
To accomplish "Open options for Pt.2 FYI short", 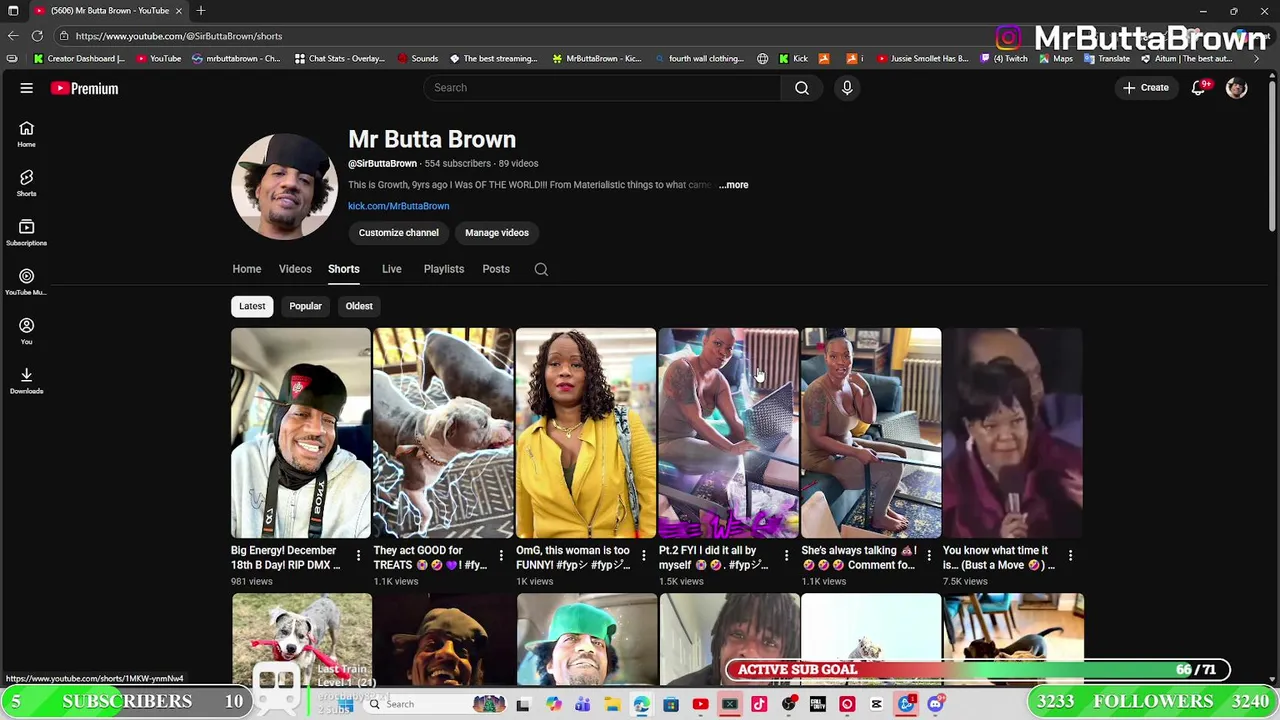I will point(786,555).
